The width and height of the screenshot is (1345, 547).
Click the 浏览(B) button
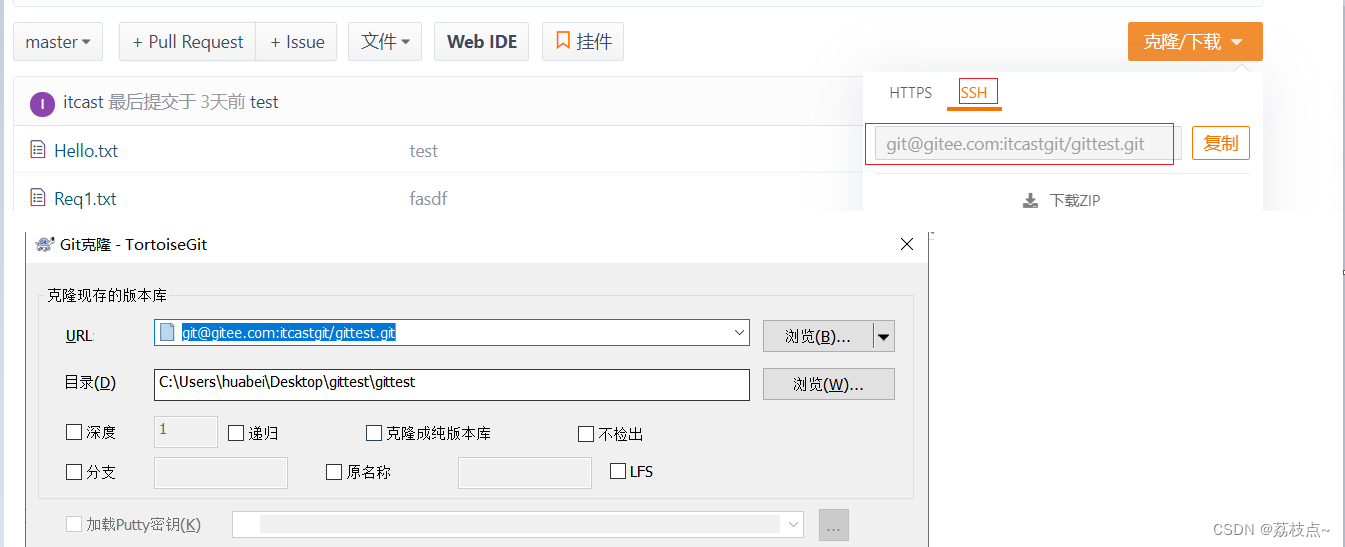click(x=818, y=336)
